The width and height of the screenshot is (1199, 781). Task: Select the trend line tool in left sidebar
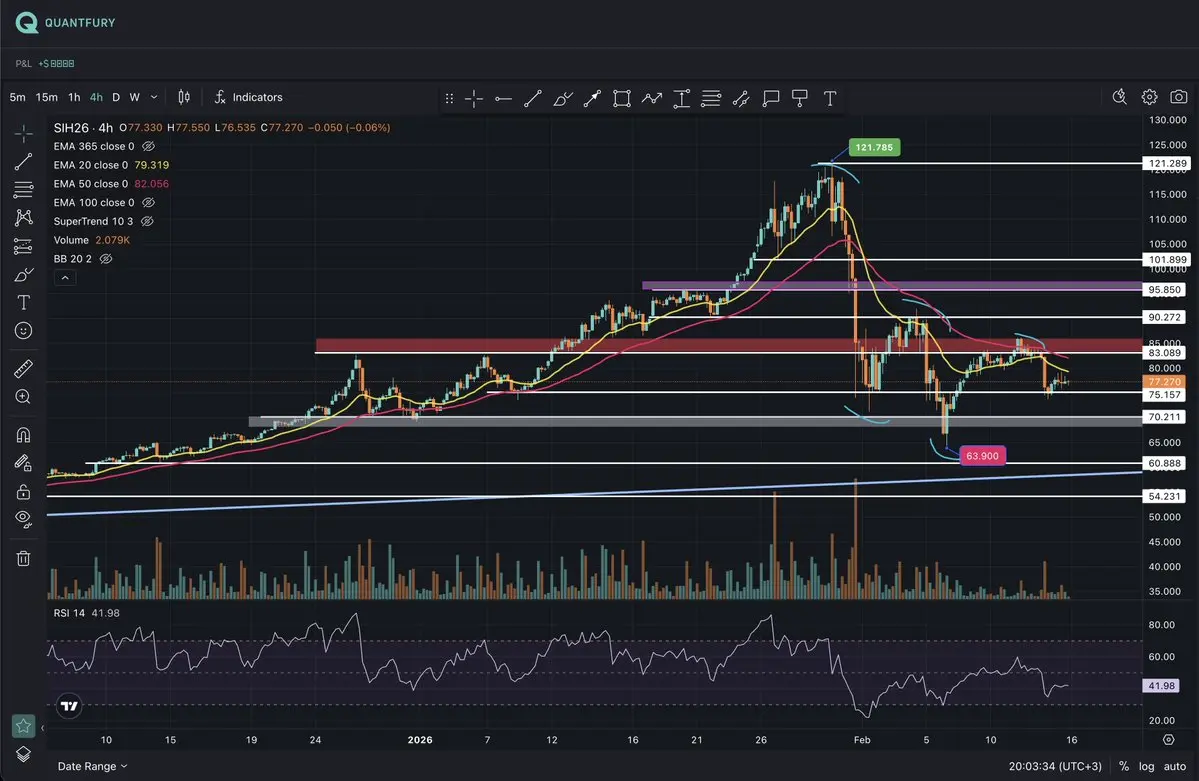[x=24, y=161]
